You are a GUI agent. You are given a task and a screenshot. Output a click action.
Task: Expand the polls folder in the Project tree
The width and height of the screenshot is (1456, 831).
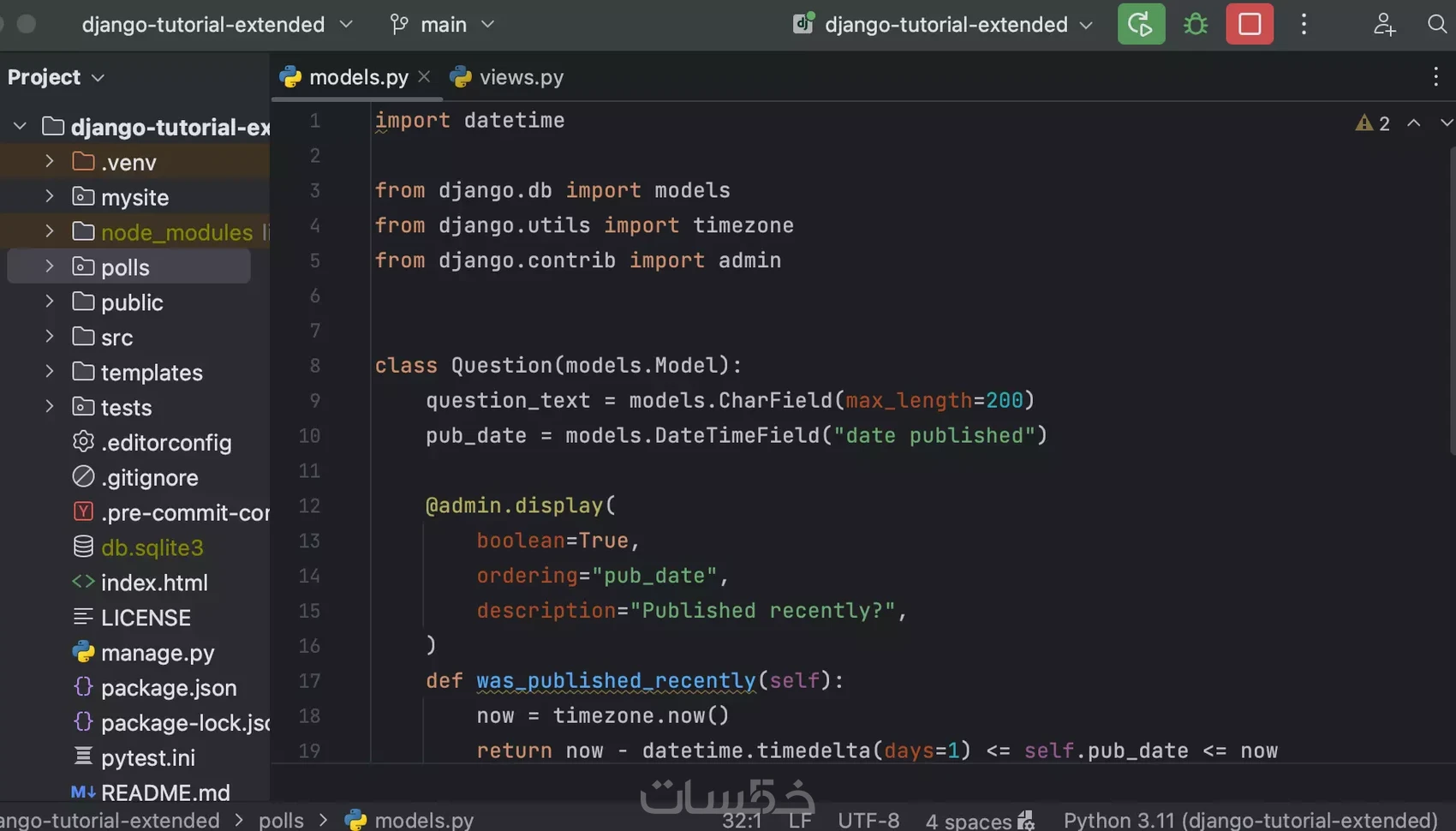coord(48,266)
